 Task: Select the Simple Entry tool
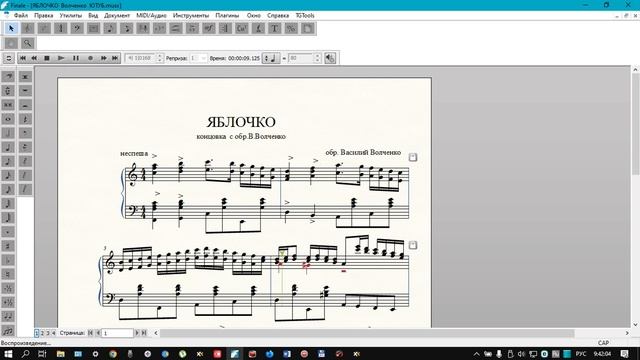click(x=110, y=28)
